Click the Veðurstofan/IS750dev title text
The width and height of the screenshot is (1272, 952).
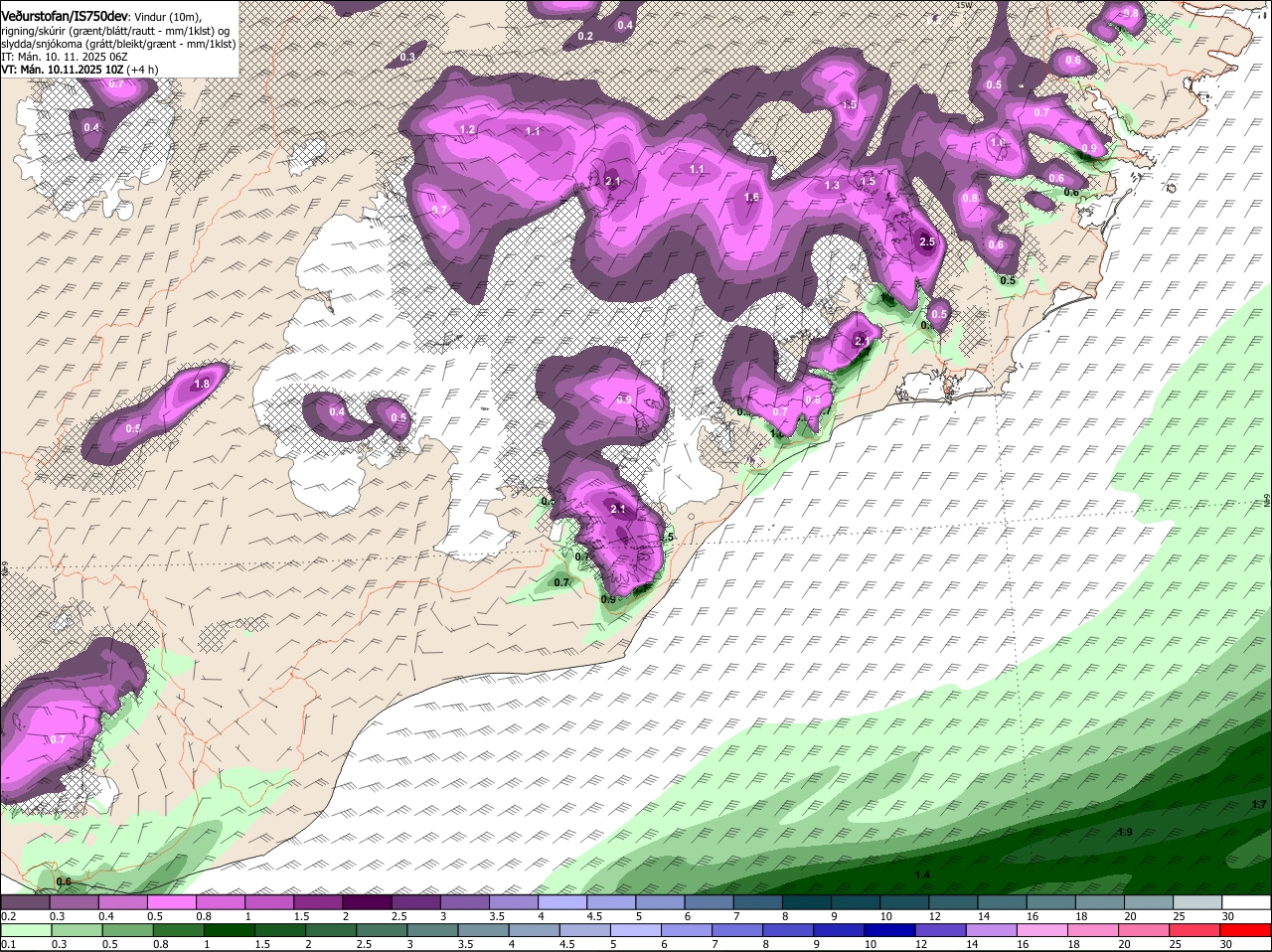coord(65,17)
